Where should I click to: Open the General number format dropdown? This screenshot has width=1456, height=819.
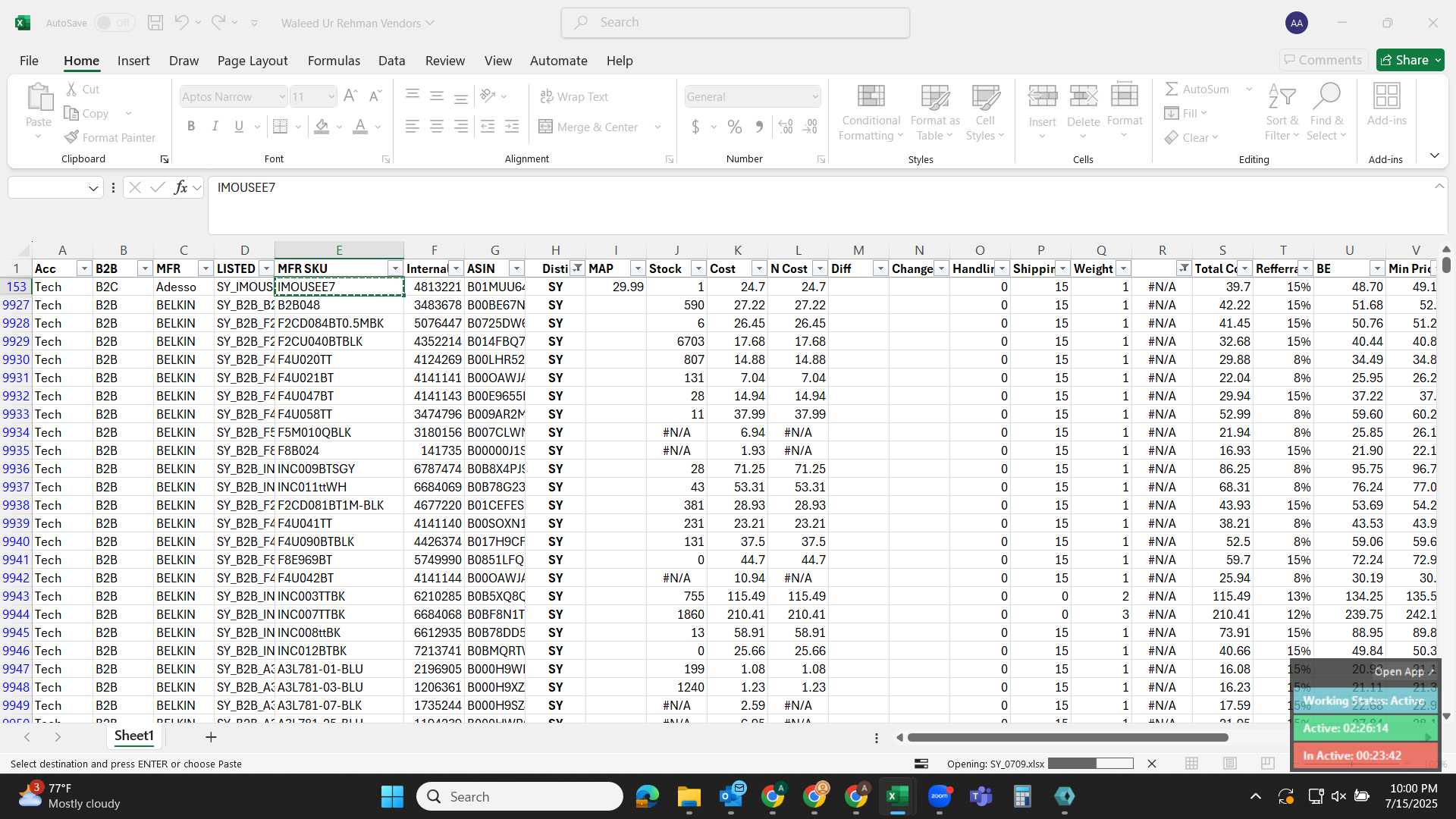click(x=815, y=96)
